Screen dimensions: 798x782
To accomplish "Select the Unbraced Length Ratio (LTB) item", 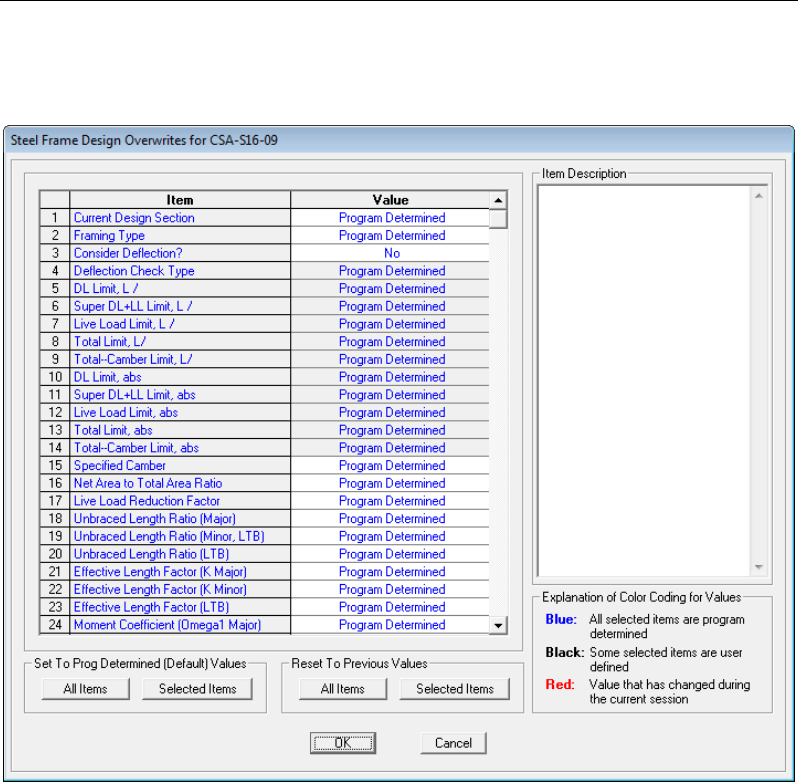I will pyautogui.click(x=180, y=554).
